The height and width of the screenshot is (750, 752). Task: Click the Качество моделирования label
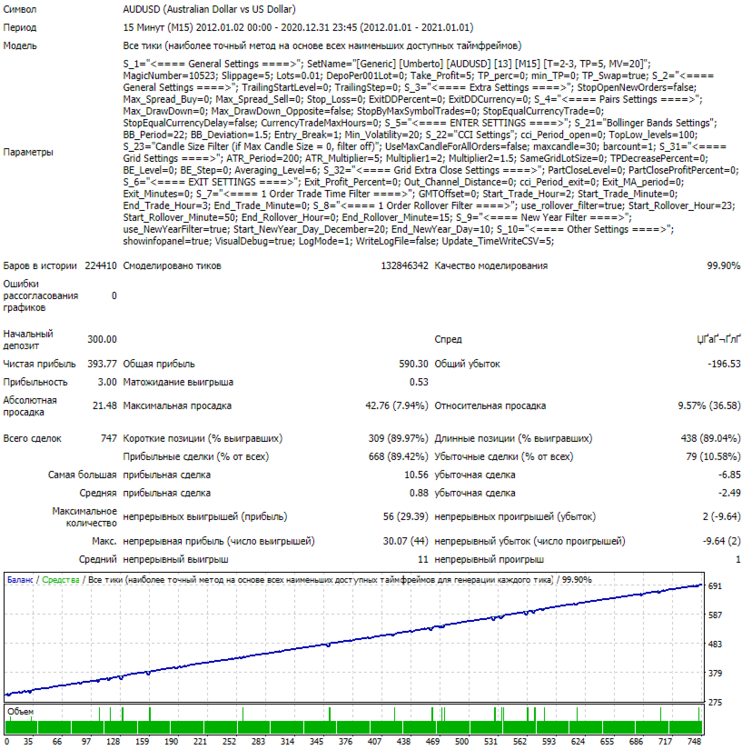491,265
